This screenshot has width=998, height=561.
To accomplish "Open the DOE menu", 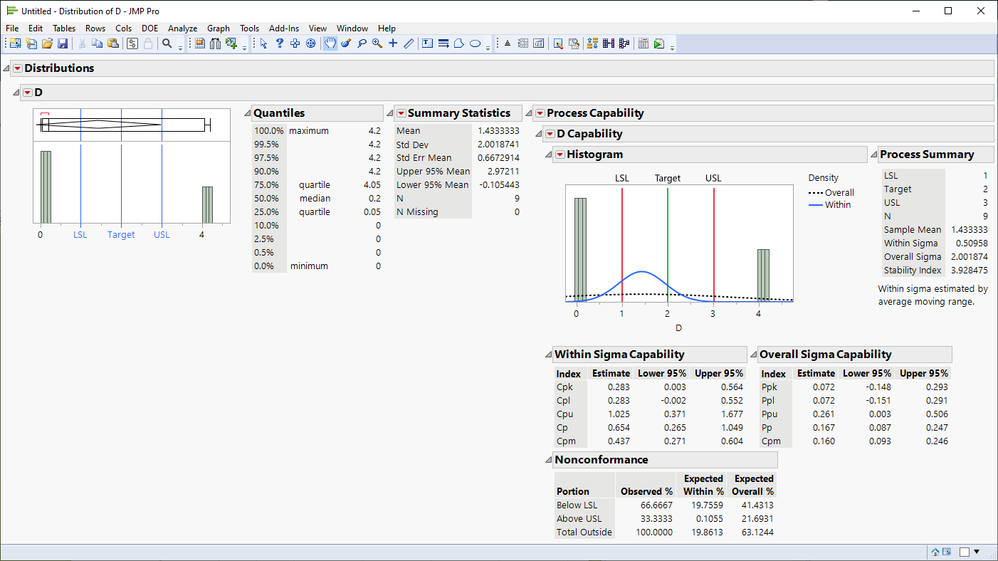I will 149,29.
